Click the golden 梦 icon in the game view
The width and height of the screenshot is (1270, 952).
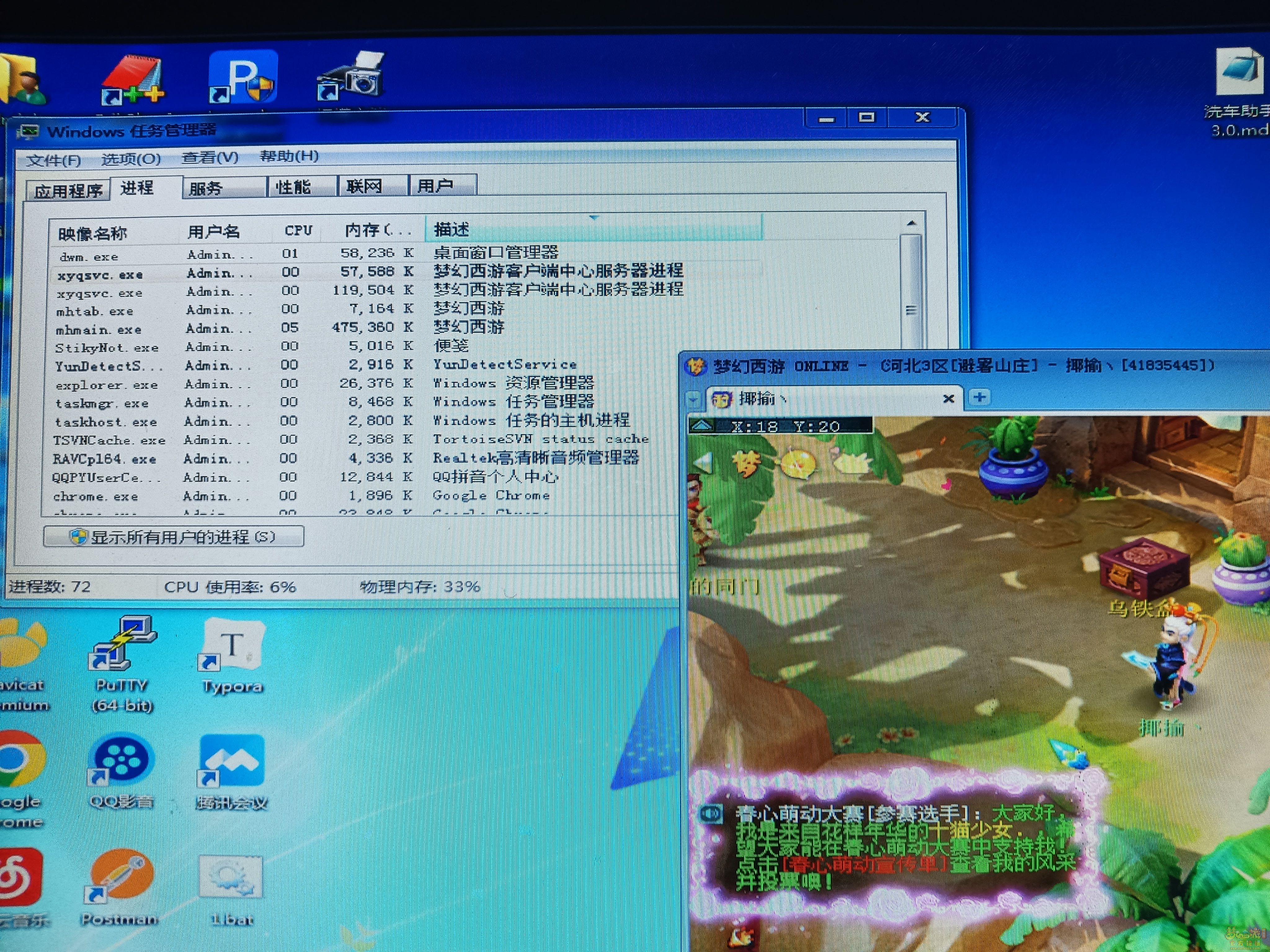[x=746, y=463]
